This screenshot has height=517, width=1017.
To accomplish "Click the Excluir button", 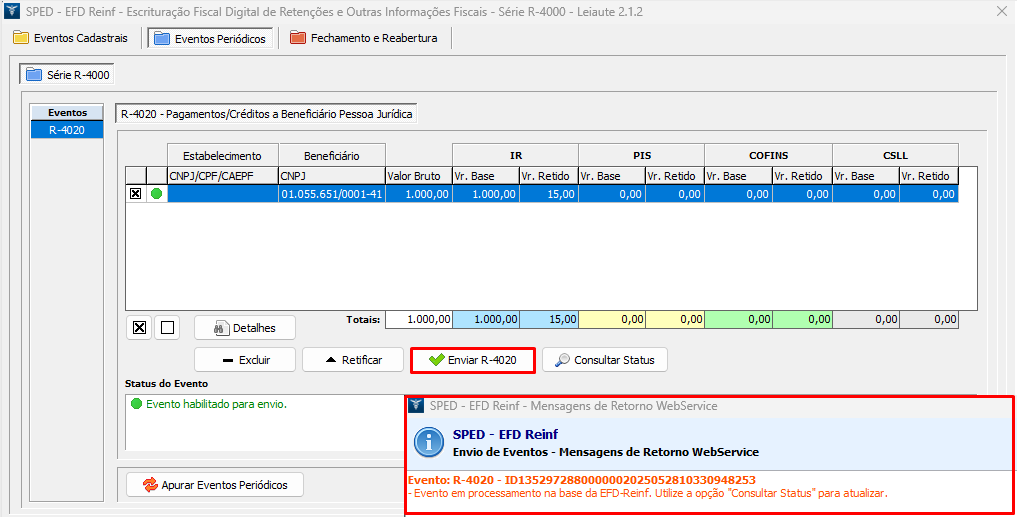I will (x=245, y=360).
